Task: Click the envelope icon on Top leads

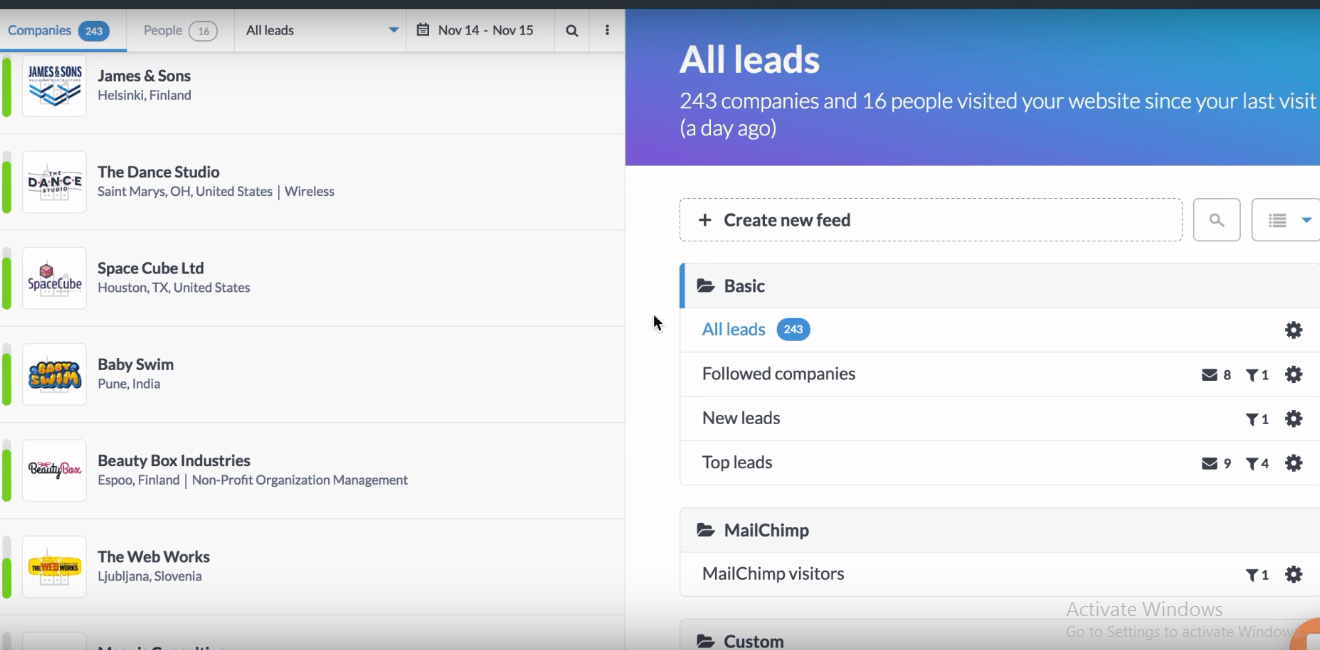Action: pyautogui.click(x=1209, y=464)
